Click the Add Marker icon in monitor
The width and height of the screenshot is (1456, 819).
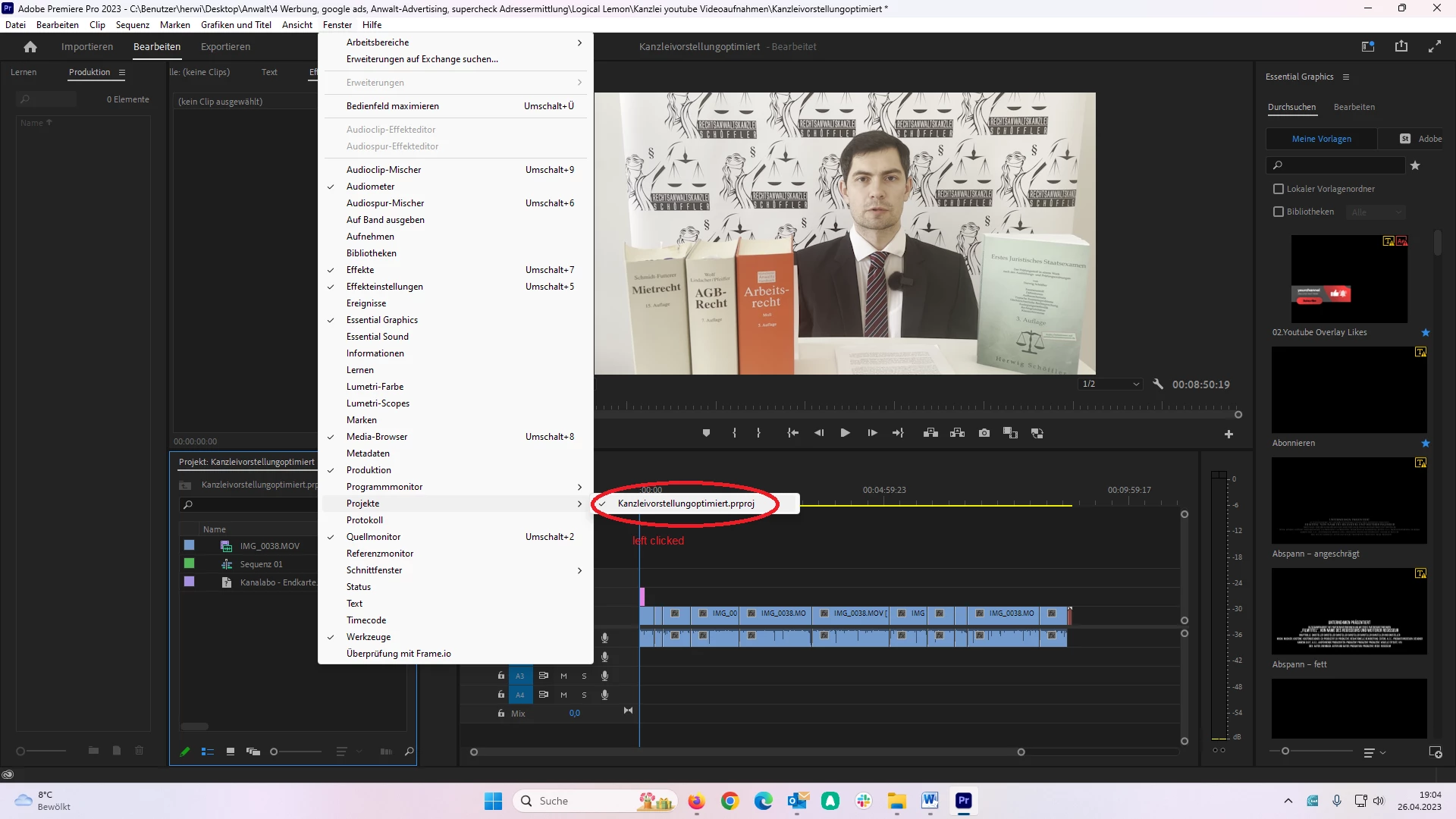coord(706,433)
